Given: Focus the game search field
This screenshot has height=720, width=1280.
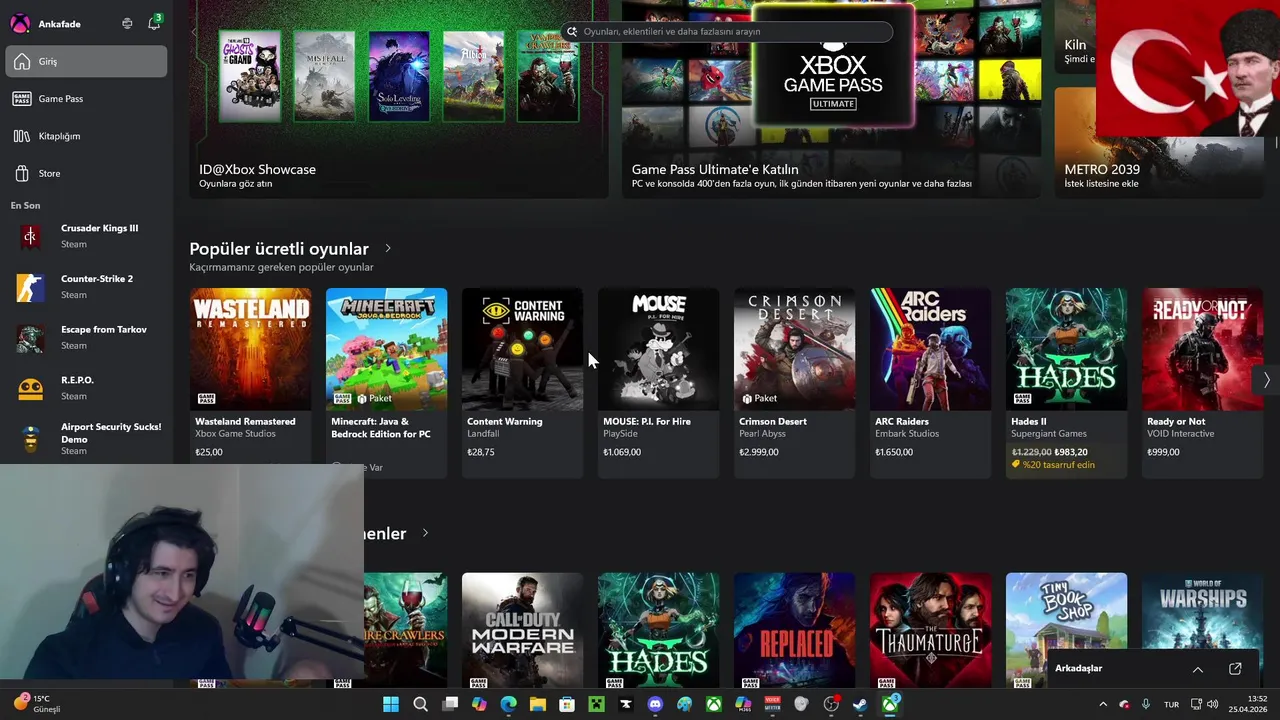Looking at the screenshot, I should point(726,31).
